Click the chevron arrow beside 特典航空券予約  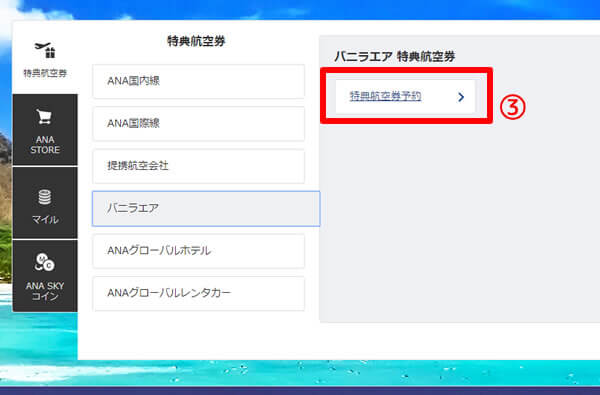461,97
